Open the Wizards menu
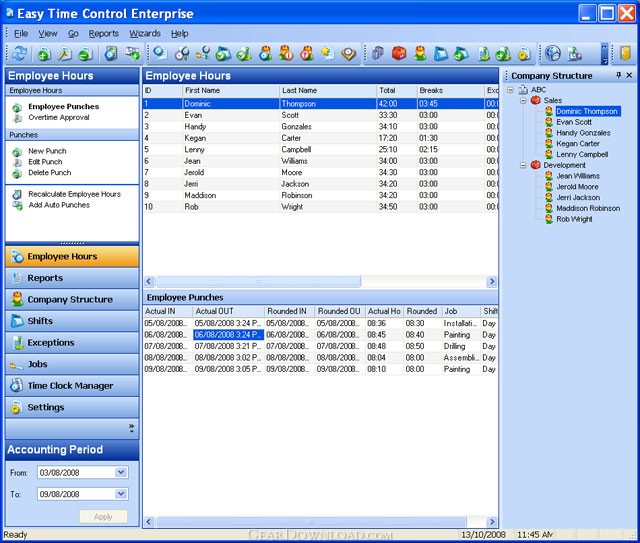Viewport: 640px width, 543px height. tap(145, 33)
